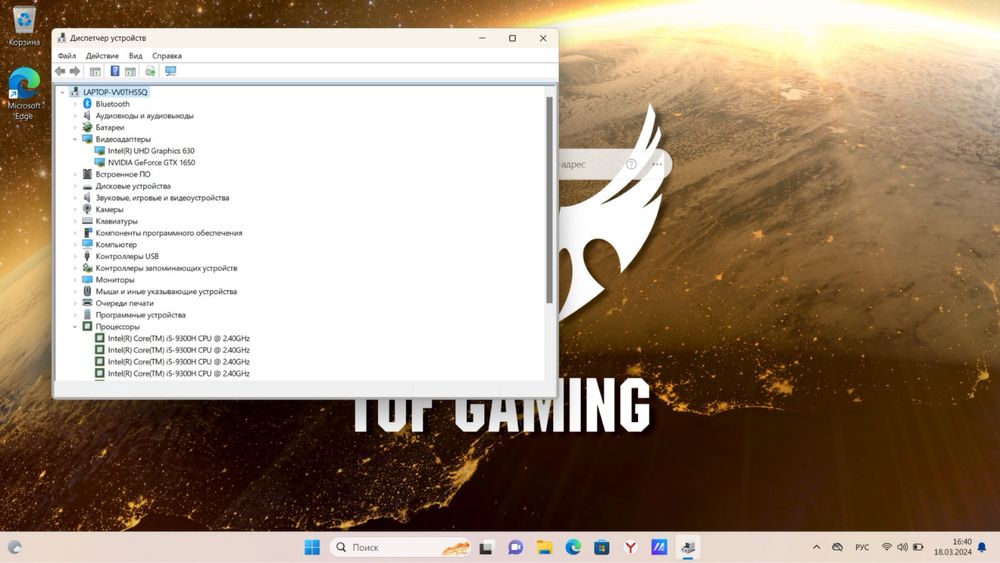Expand the Контроллеры USB category

[75, 256]
